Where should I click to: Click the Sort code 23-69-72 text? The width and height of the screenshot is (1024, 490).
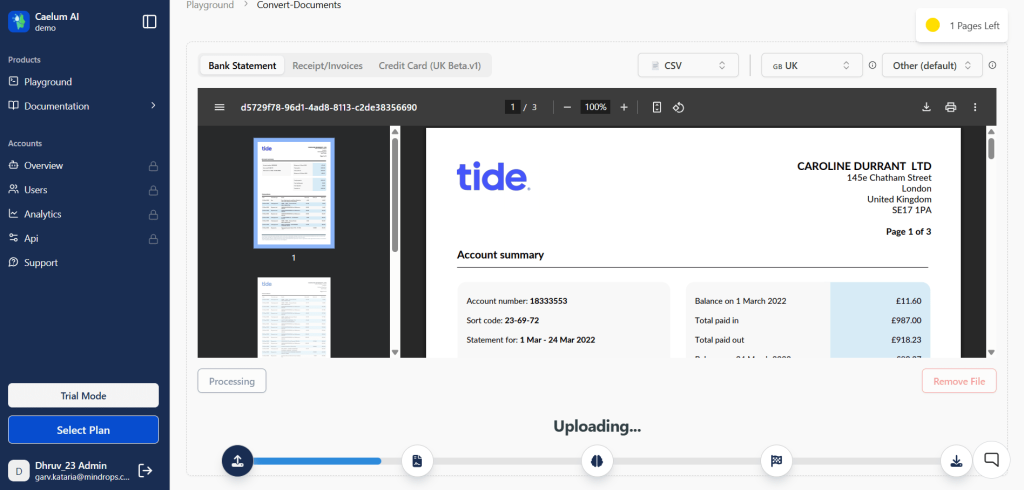502,320
